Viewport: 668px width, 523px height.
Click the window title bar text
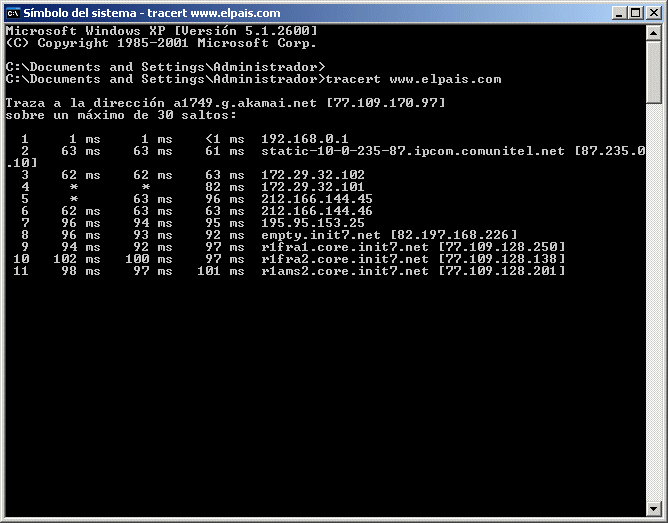pos(128,12)
